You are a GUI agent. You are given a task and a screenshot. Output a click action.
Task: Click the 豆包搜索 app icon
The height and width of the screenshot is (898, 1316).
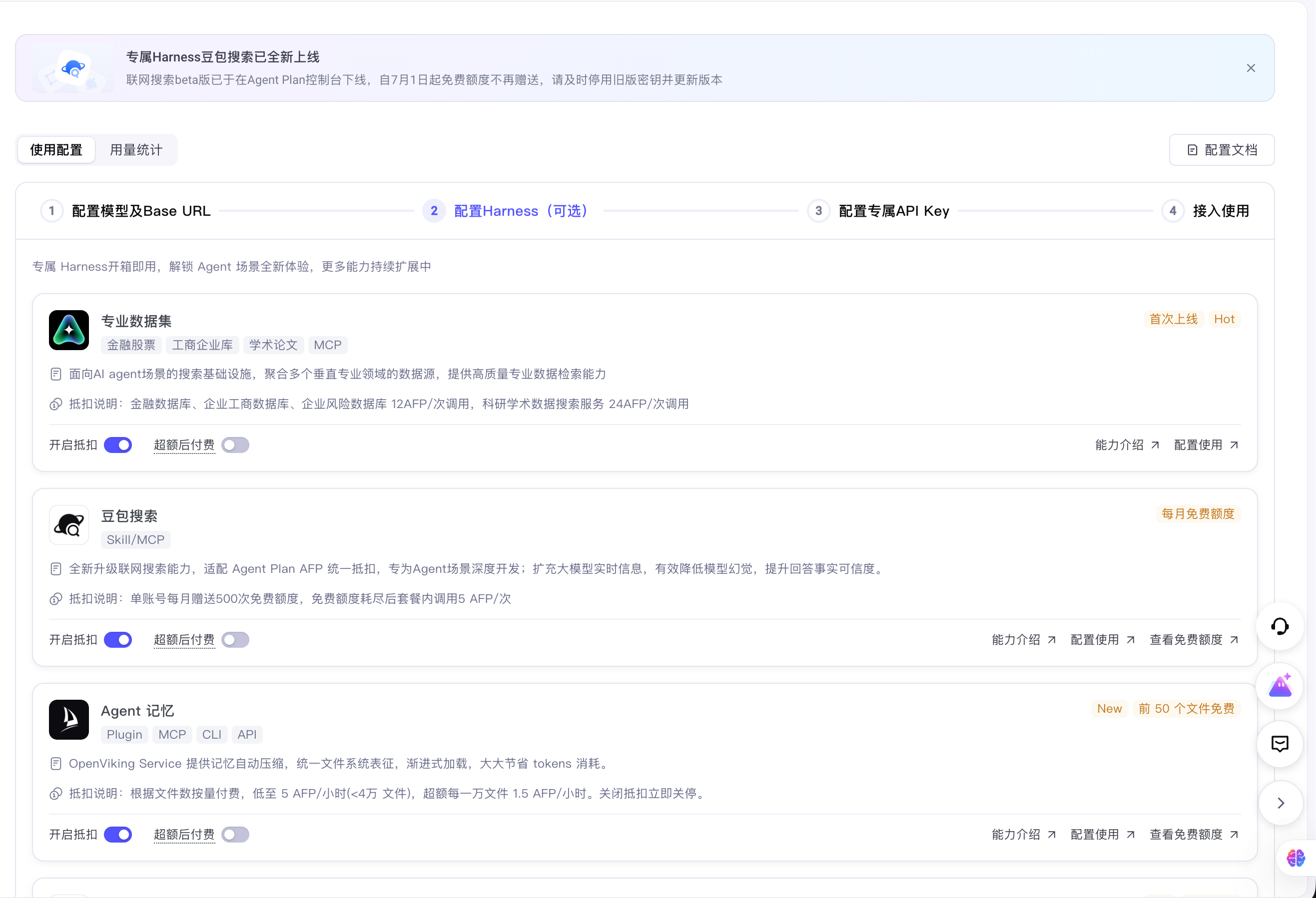(69, 525)
